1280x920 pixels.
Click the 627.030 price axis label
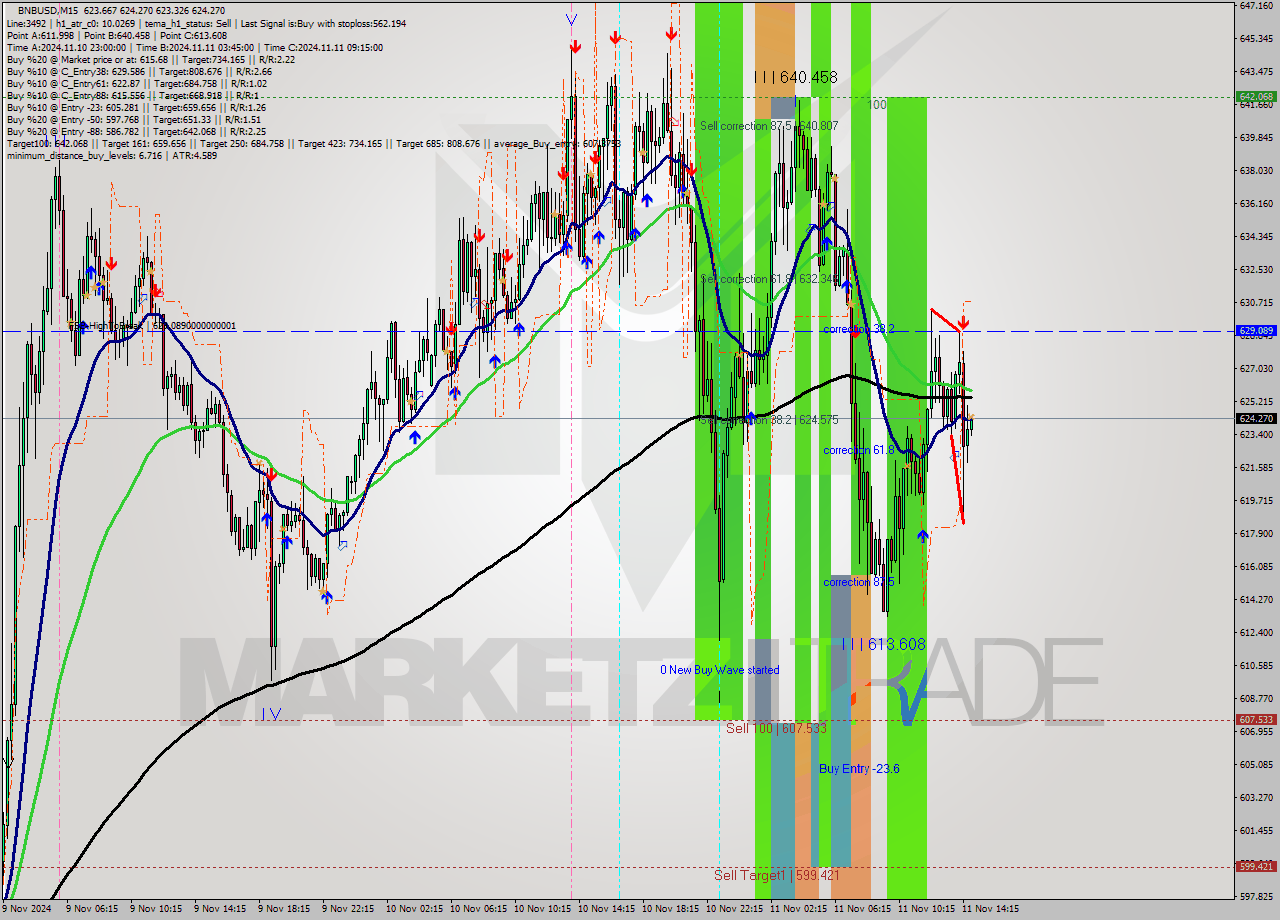pos(1256,368)
